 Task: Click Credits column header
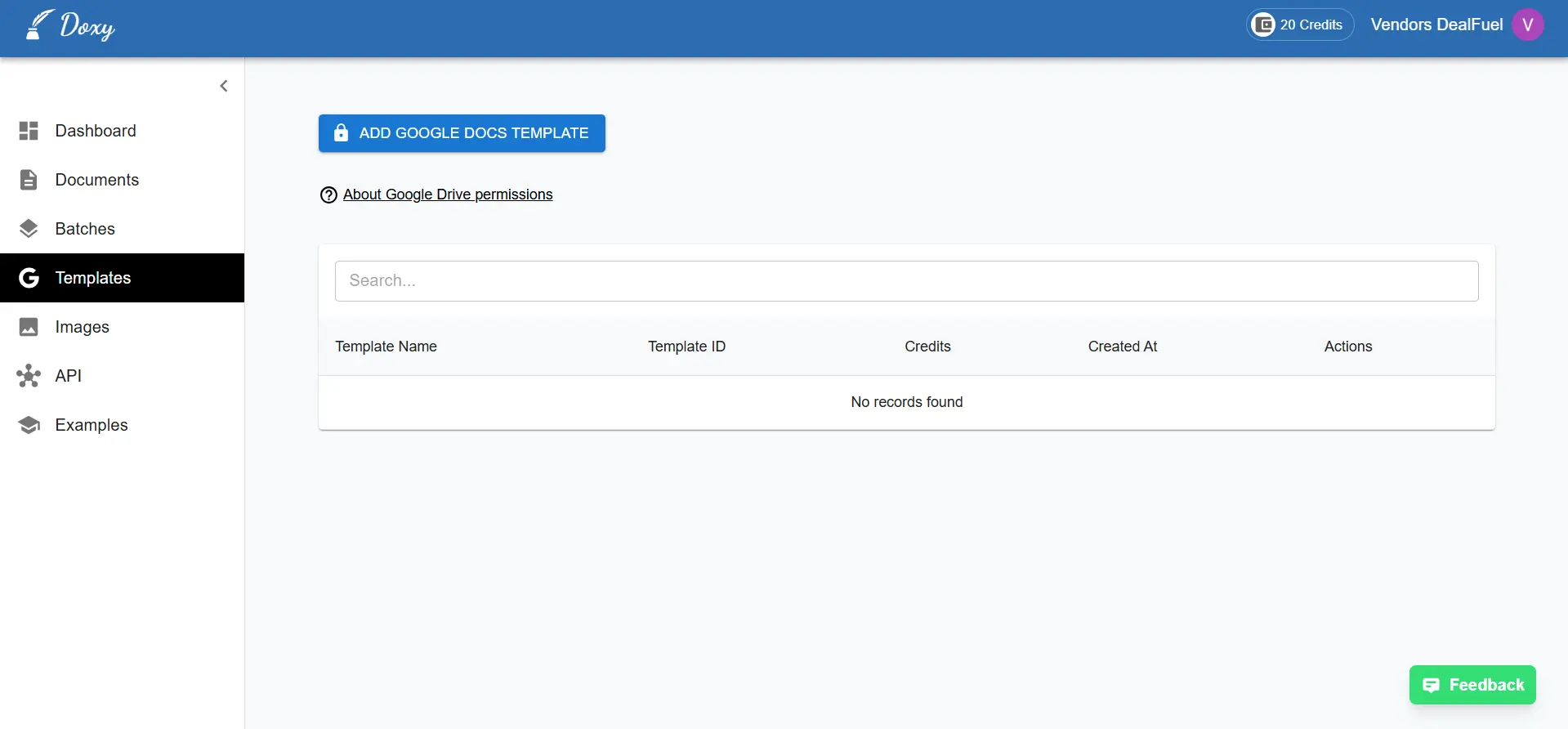coord(927,347)
